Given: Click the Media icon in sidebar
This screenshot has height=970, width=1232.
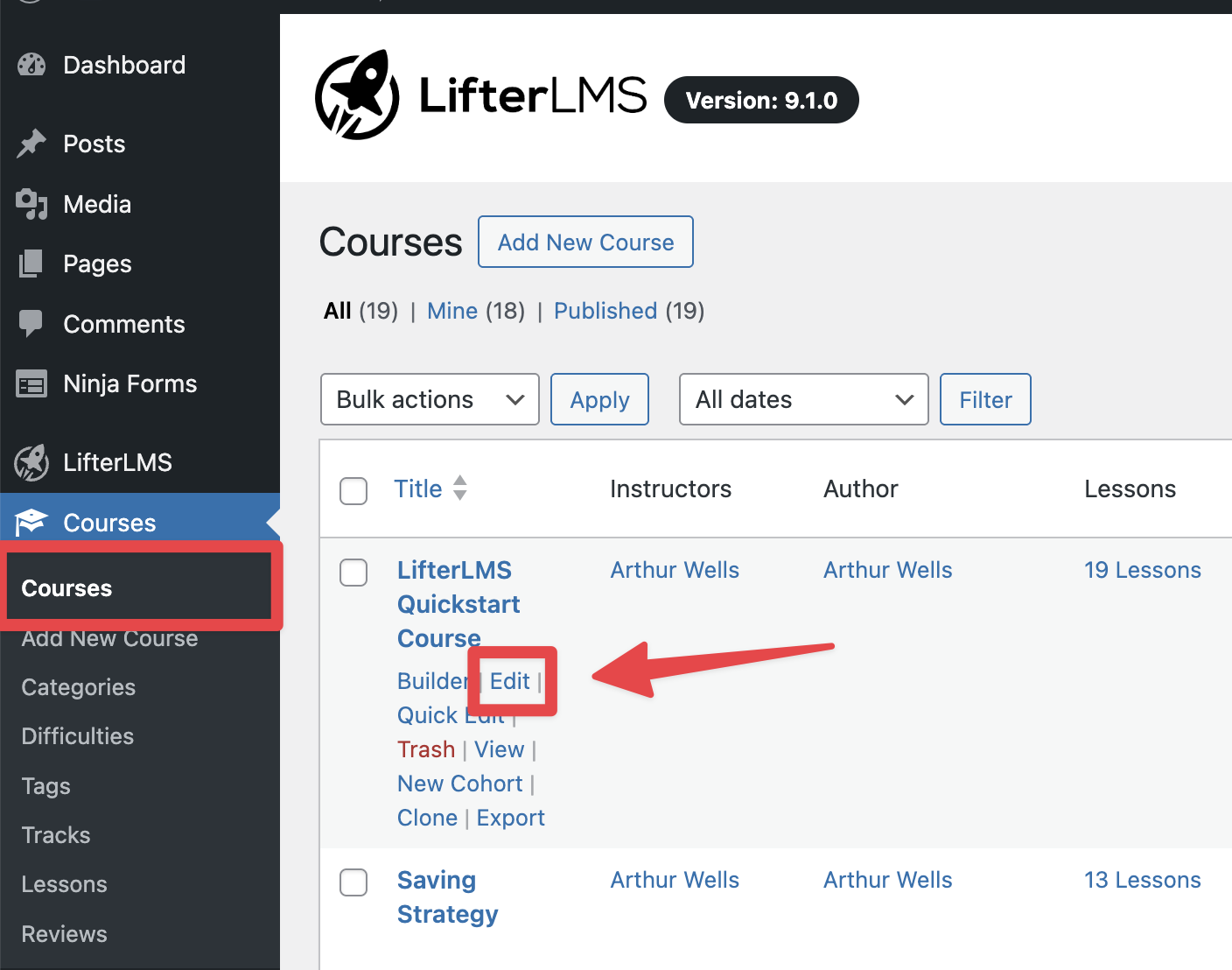Looking at the screenshot, I should click(x=31, y=204).
